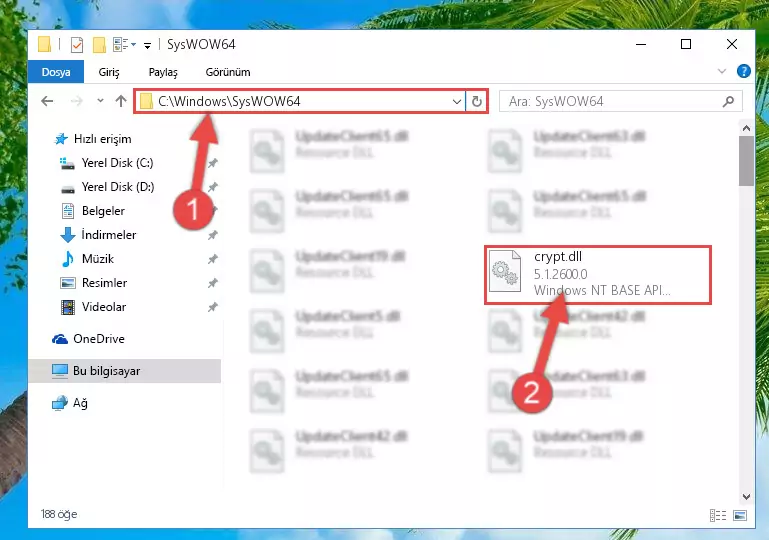
Task: Go forward with the right arrow
Action: click(x=77, y=101)
